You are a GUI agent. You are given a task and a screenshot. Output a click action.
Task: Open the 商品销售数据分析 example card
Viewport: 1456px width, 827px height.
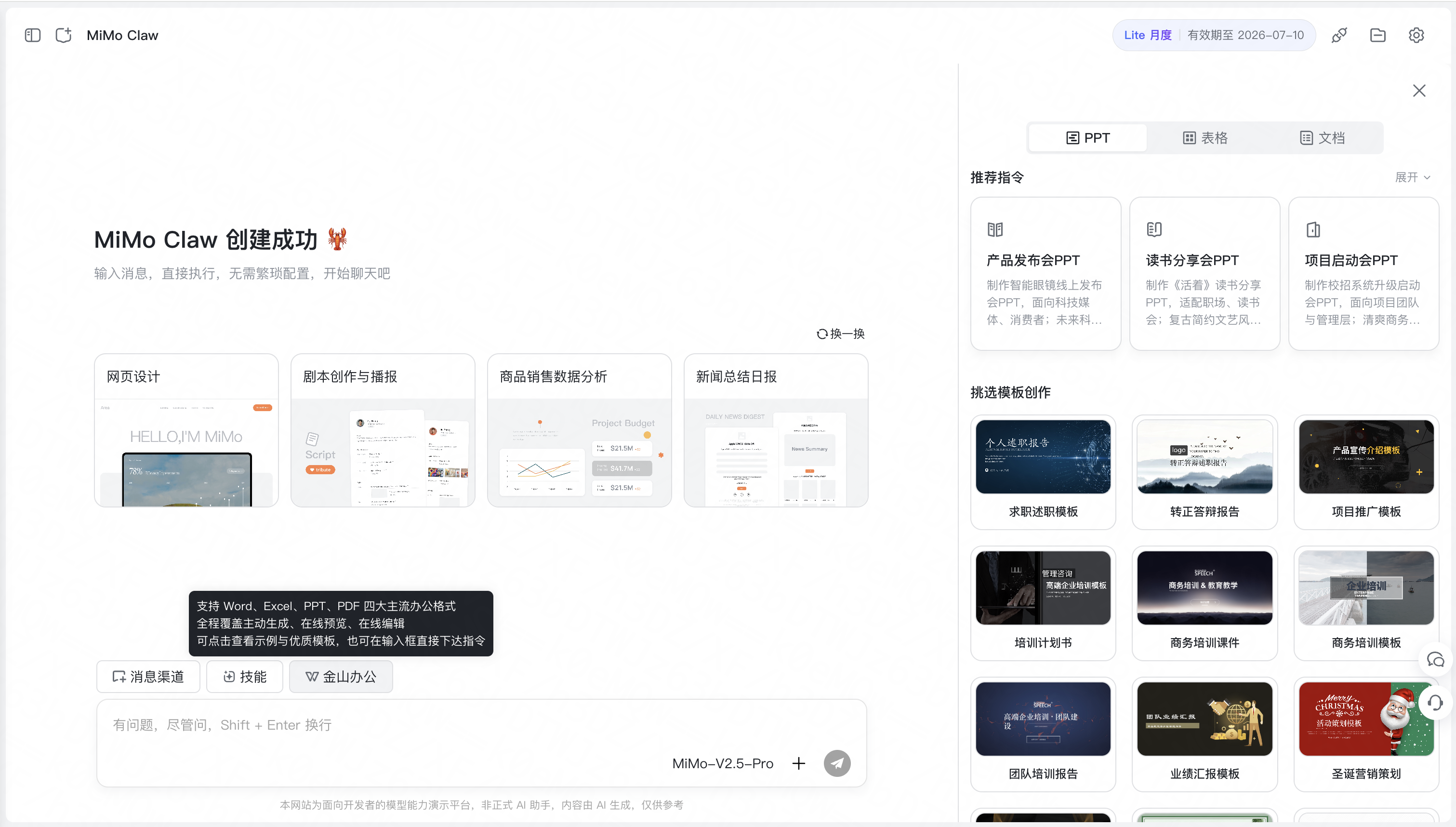[x=580, y=430]
